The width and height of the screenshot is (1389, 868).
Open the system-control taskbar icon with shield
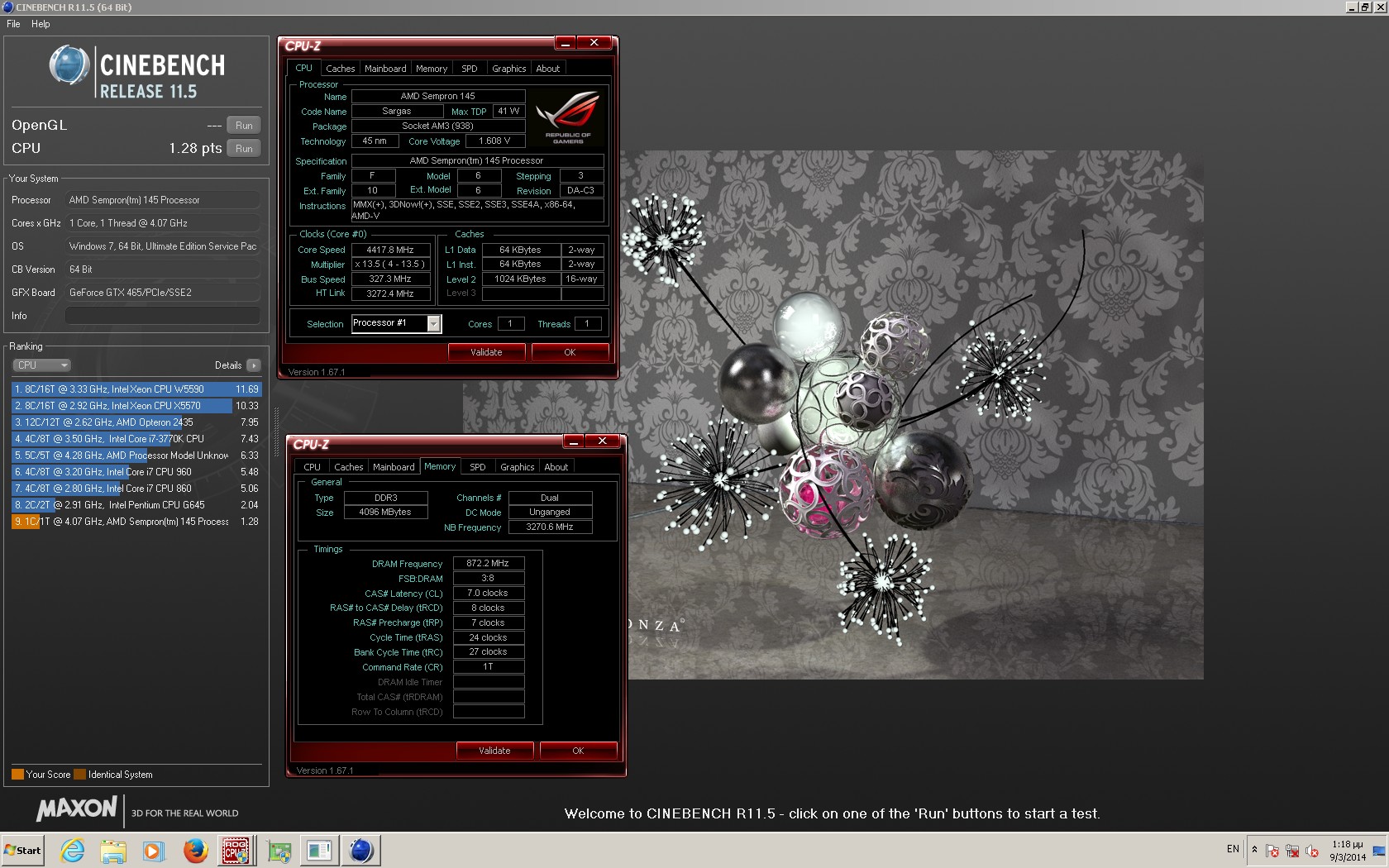tap(279, 851)
